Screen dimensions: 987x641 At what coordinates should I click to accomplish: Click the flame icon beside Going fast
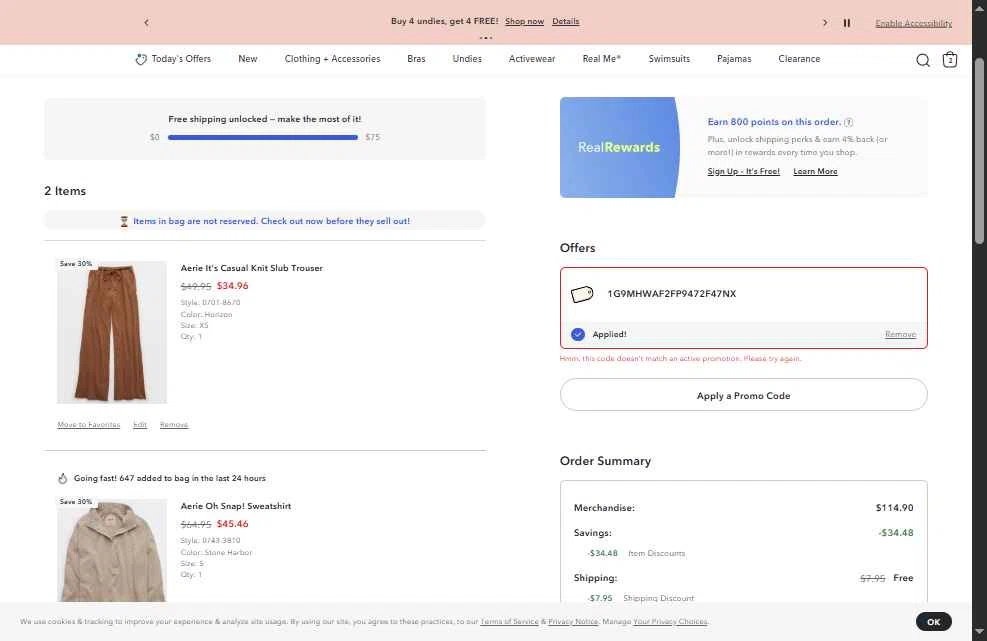click(62, 479)
